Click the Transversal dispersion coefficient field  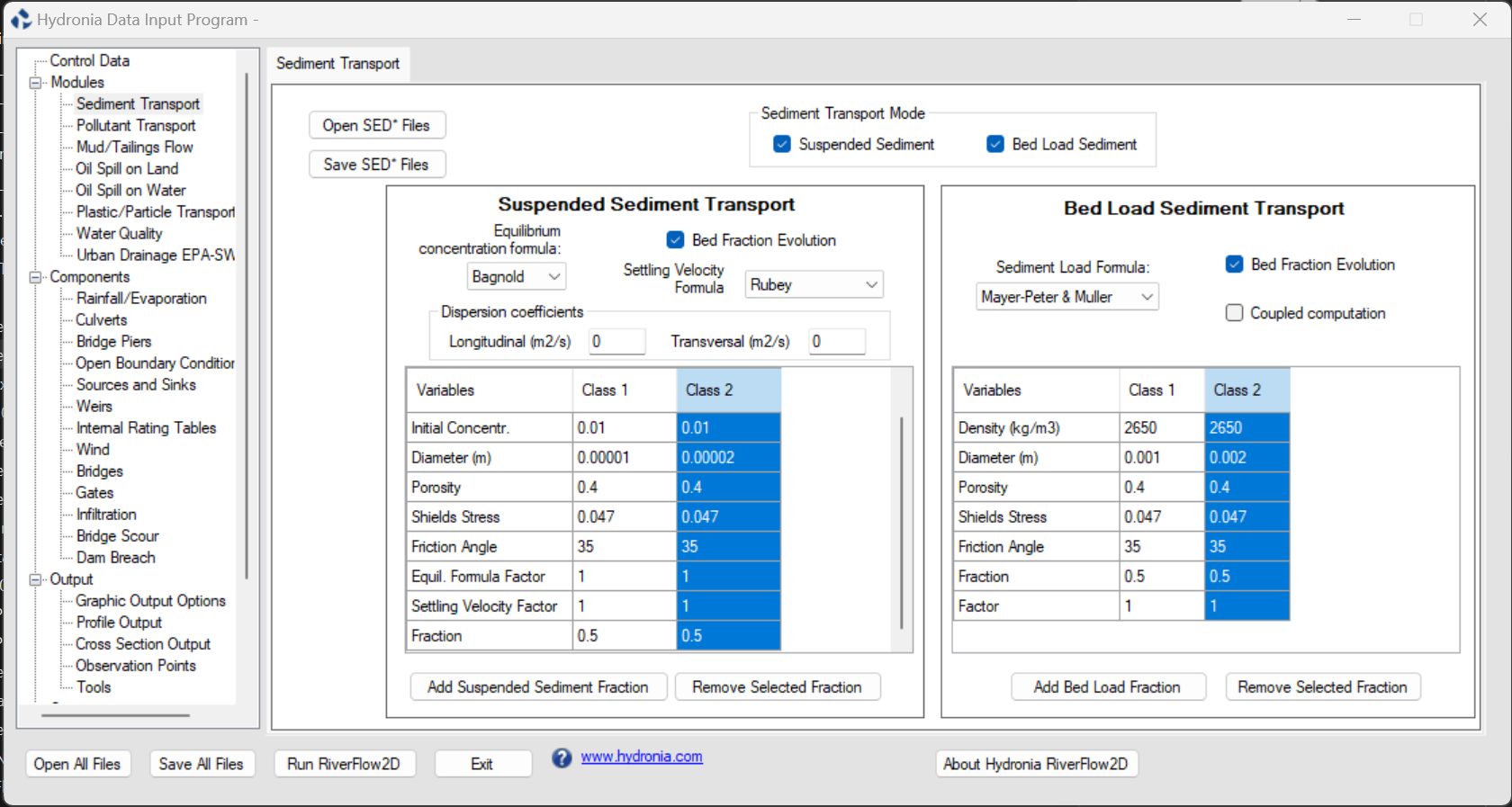[837, 342]
